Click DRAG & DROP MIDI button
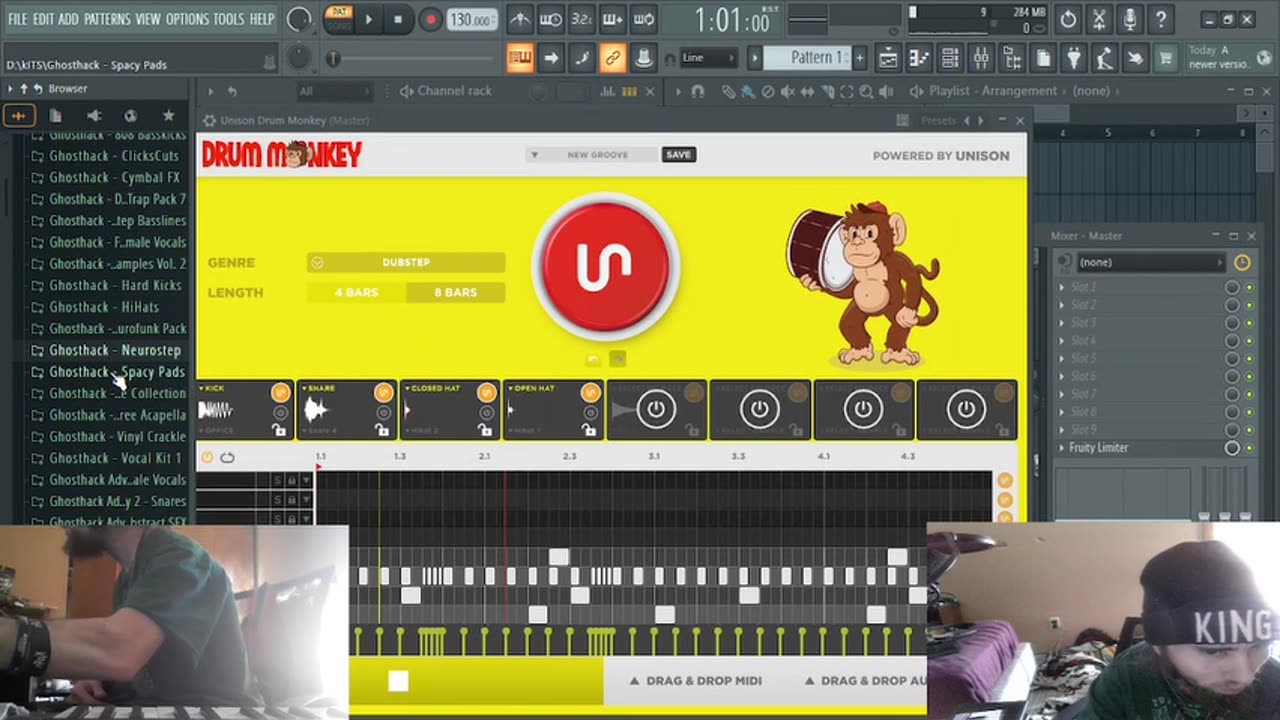Image resolution: width=1280 pixels, height=720 pixels. pyautogui.click(x=695, y=681)
